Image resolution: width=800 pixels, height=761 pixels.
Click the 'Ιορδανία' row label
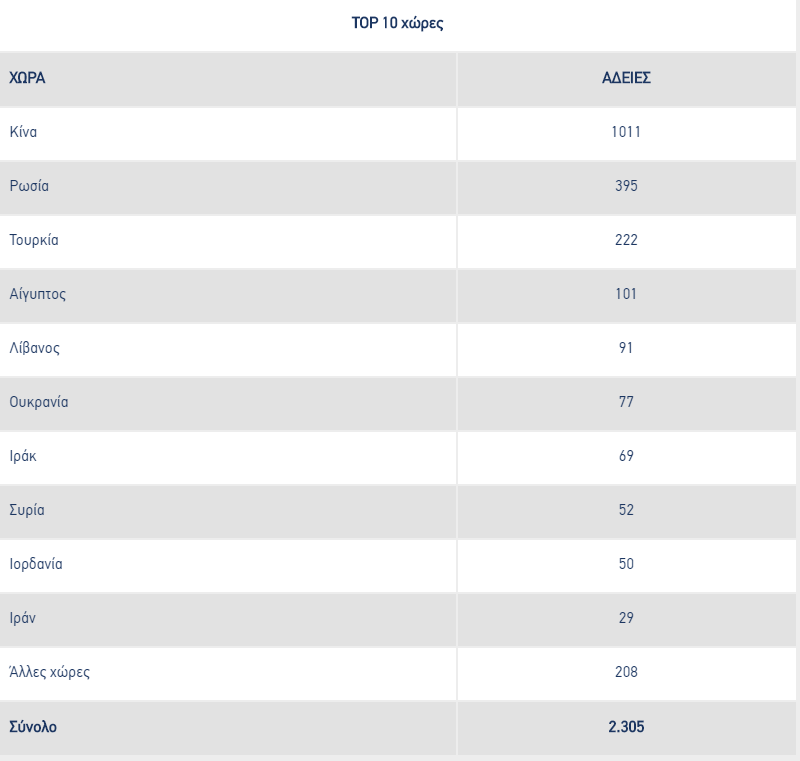(x=36, y=564)
